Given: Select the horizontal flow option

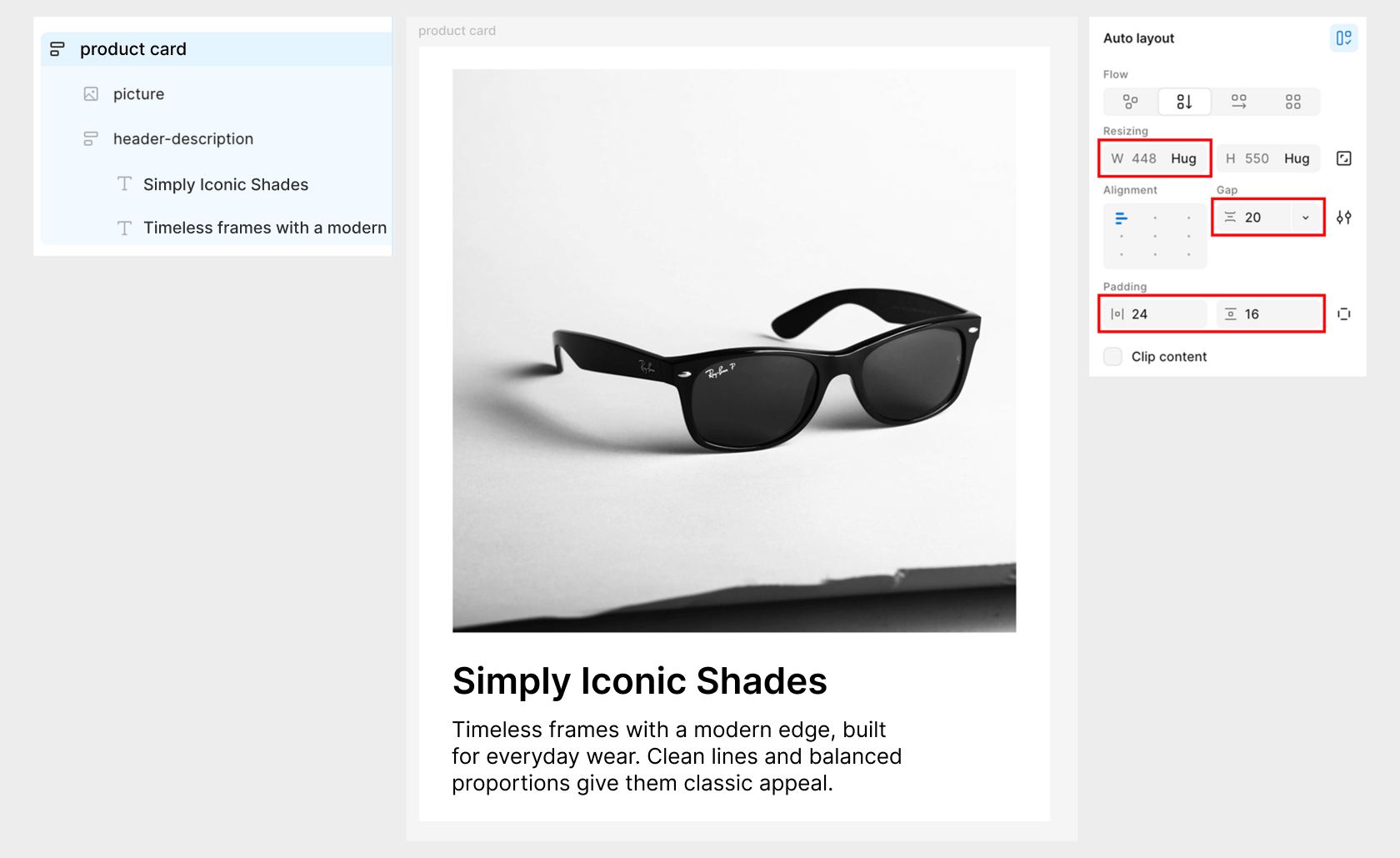Looking at the screenshot, I should [1239, 102].
